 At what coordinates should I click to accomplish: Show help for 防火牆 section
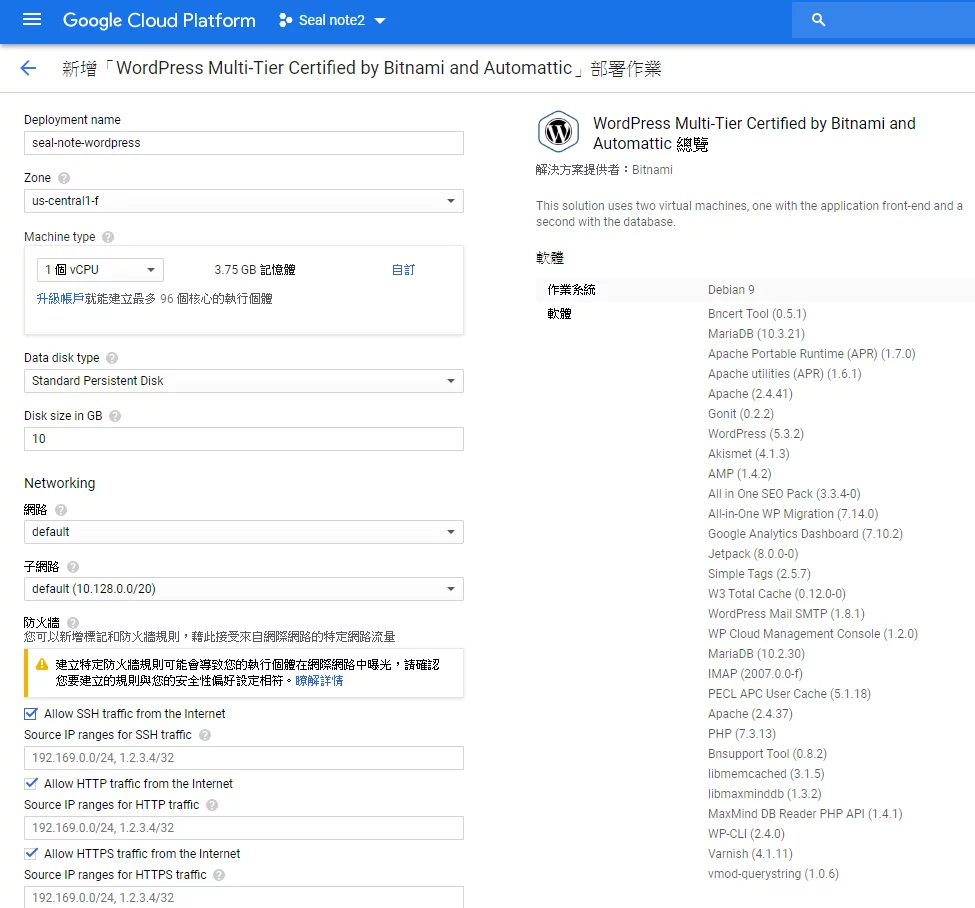pos(73,623)
